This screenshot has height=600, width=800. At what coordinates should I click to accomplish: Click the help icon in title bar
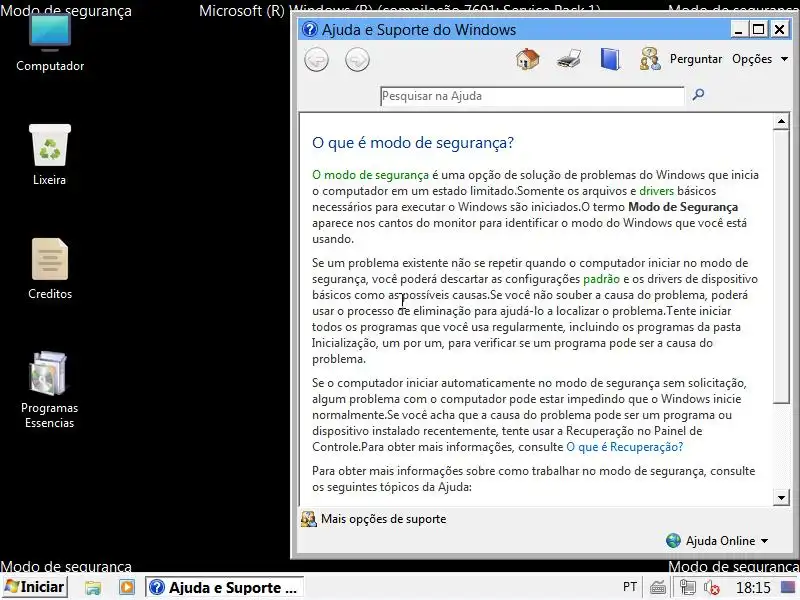309,30
